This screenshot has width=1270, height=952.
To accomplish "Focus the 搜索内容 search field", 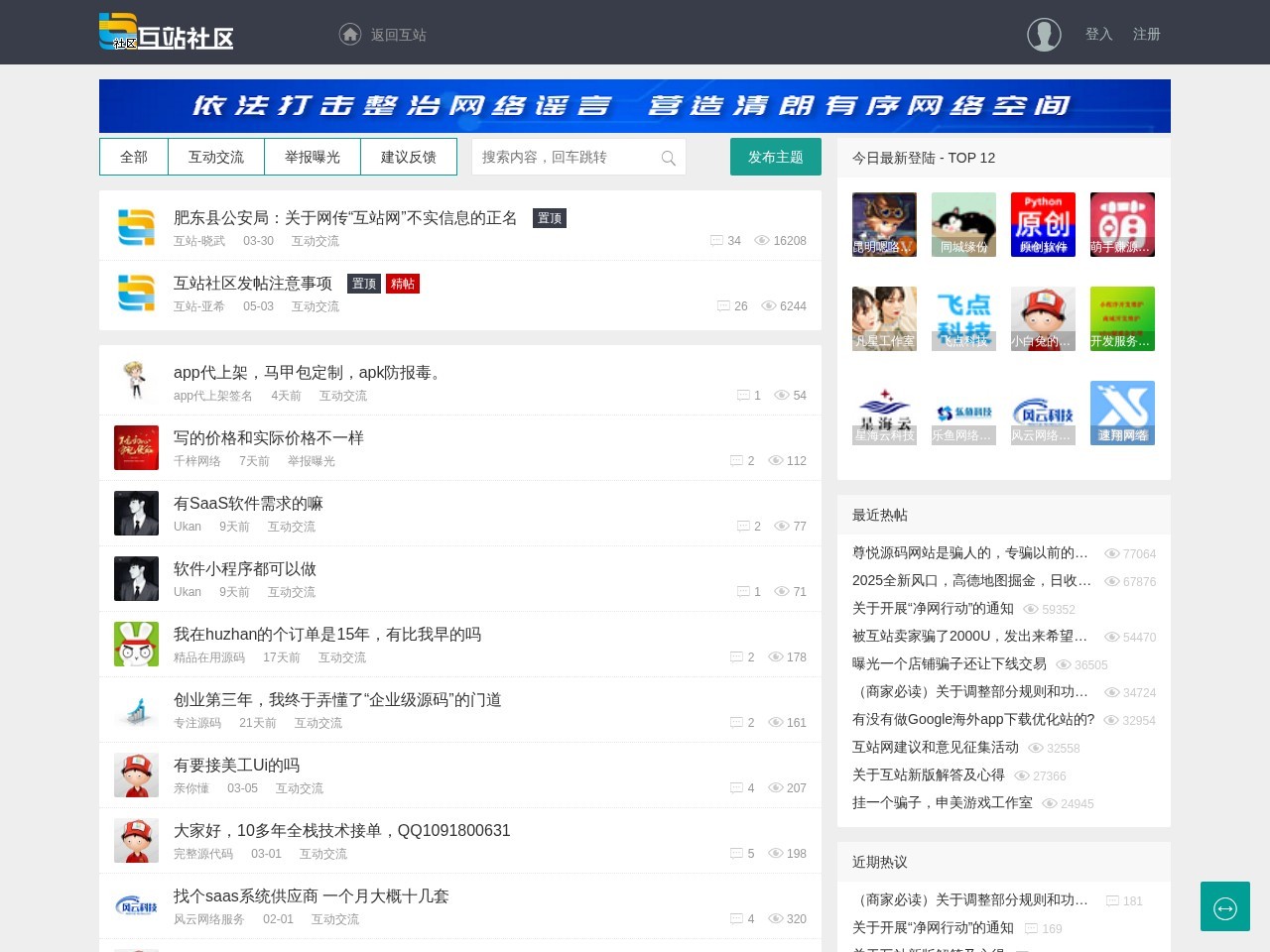I will pyautogui.click(x=566, y=158).
